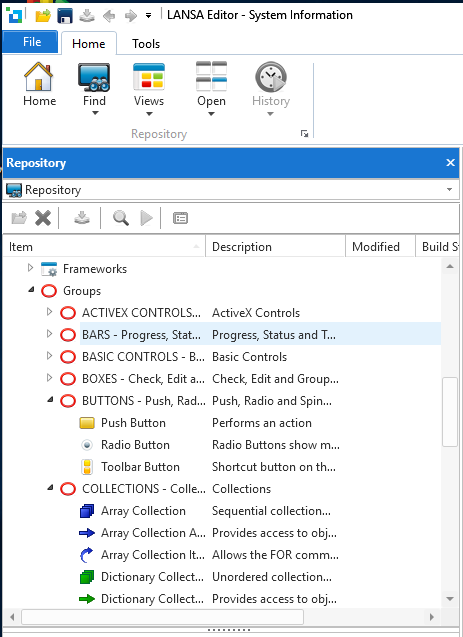The image size is (463, 637).
Task: Switch to the Tools ribbon tab
Action: (146, 43)
